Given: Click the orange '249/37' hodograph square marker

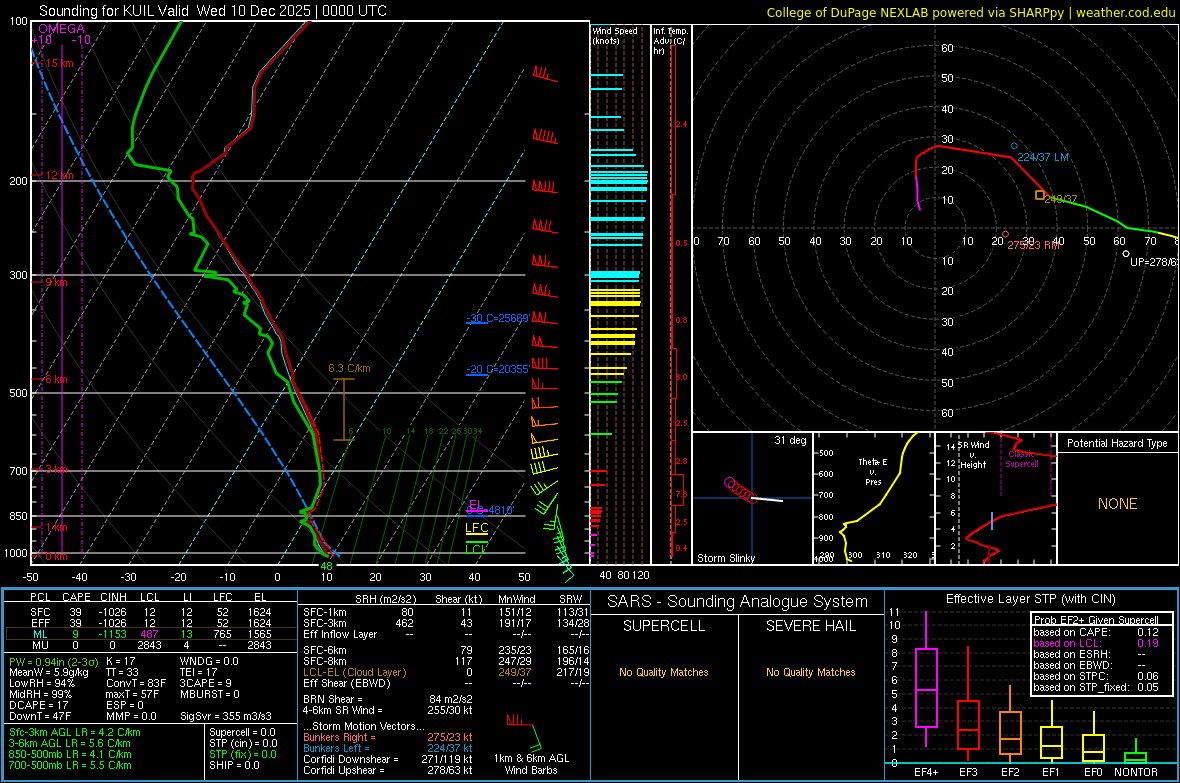Looking at the screenshot, I should click(x=1039, y=195).
